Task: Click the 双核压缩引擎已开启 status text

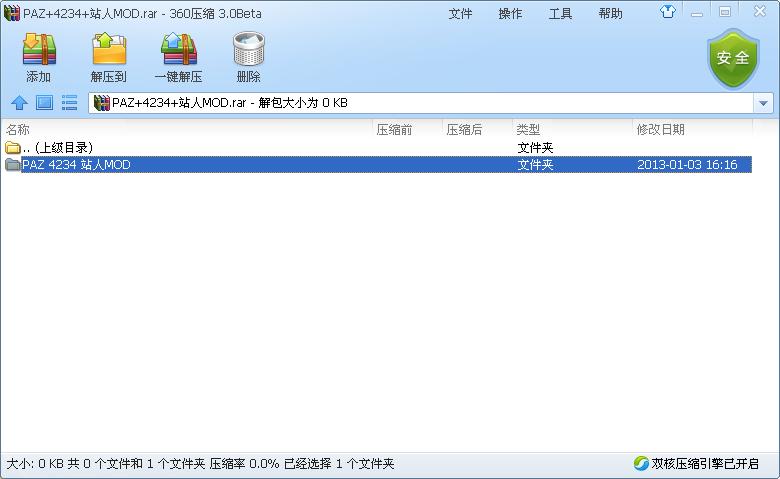Action: pyautogui.click(x=705, y=464)
